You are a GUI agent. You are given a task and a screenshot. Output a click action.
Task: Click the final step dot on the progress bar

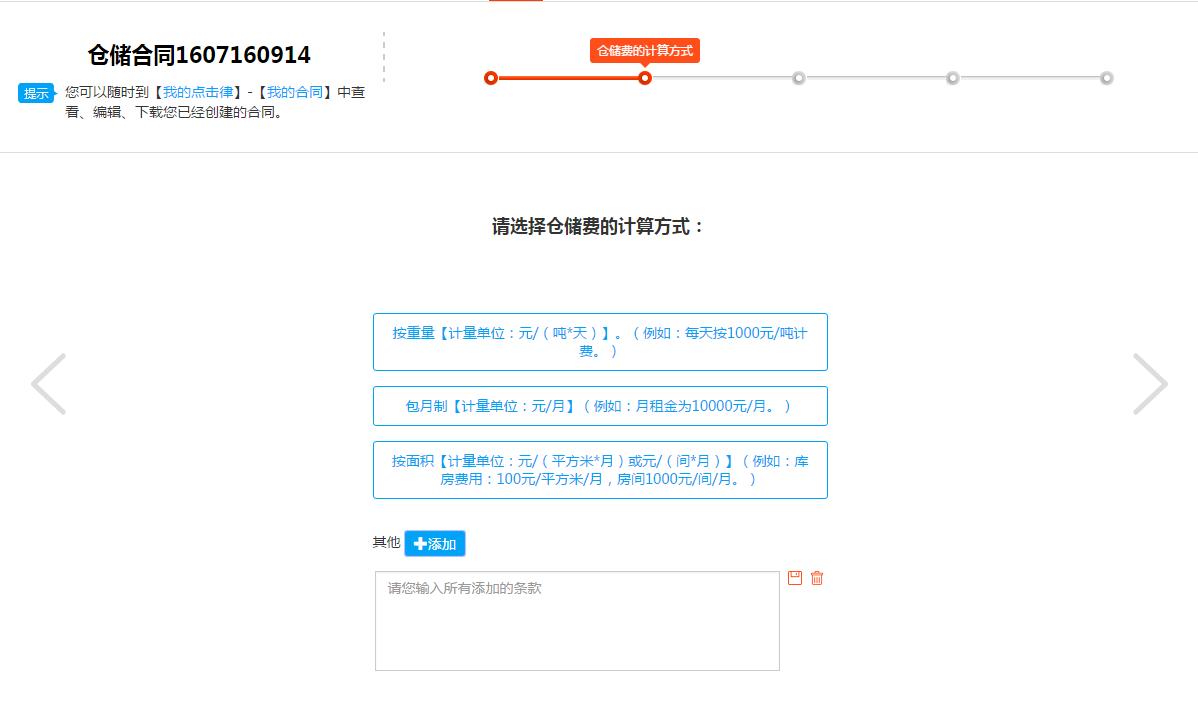click(x=1106, y=77)
